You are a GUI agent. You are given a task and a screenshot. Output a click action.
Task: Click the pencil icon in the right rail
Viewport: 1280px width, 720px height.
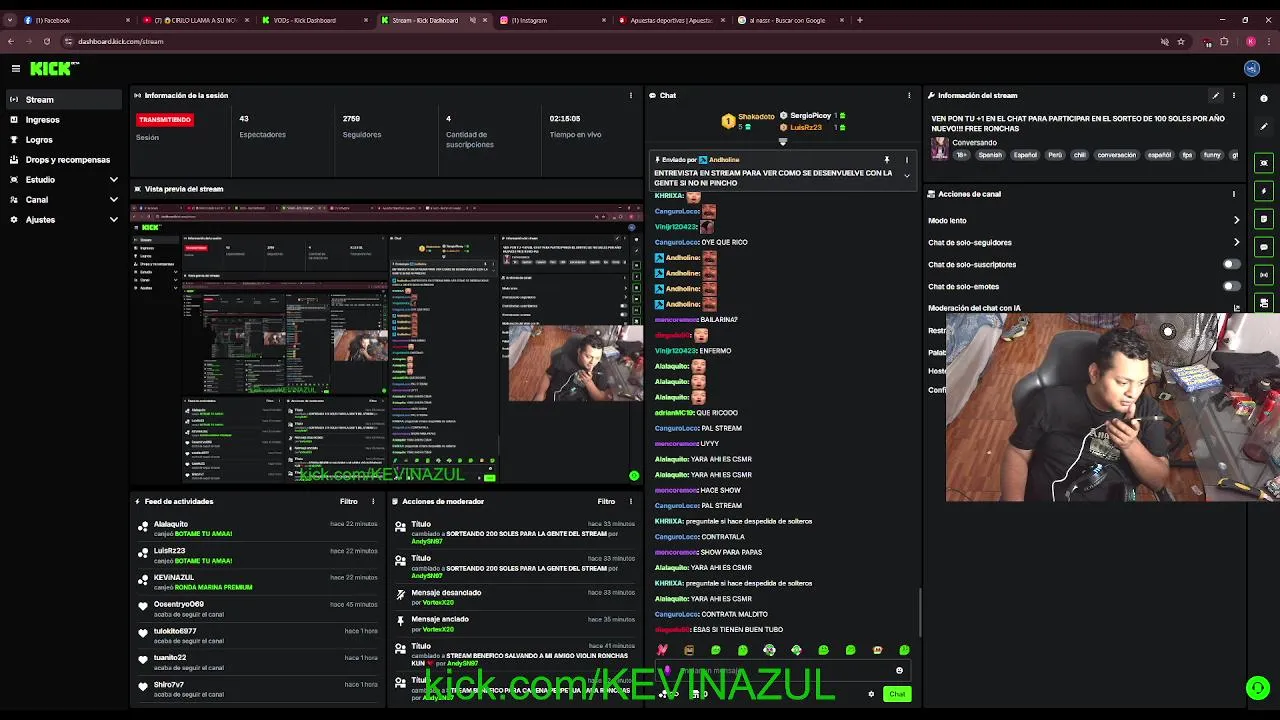pos(1265,126)
